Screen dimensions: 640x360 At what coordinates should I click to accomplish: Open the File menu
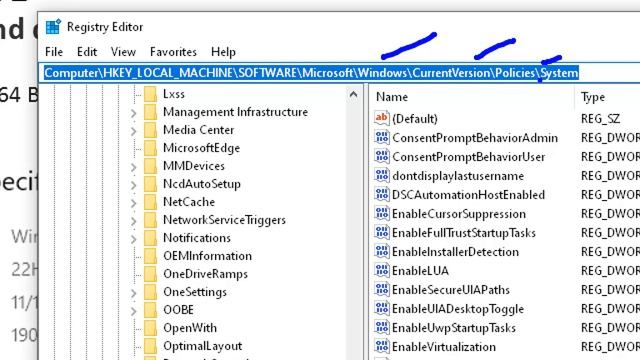point(54,52)
